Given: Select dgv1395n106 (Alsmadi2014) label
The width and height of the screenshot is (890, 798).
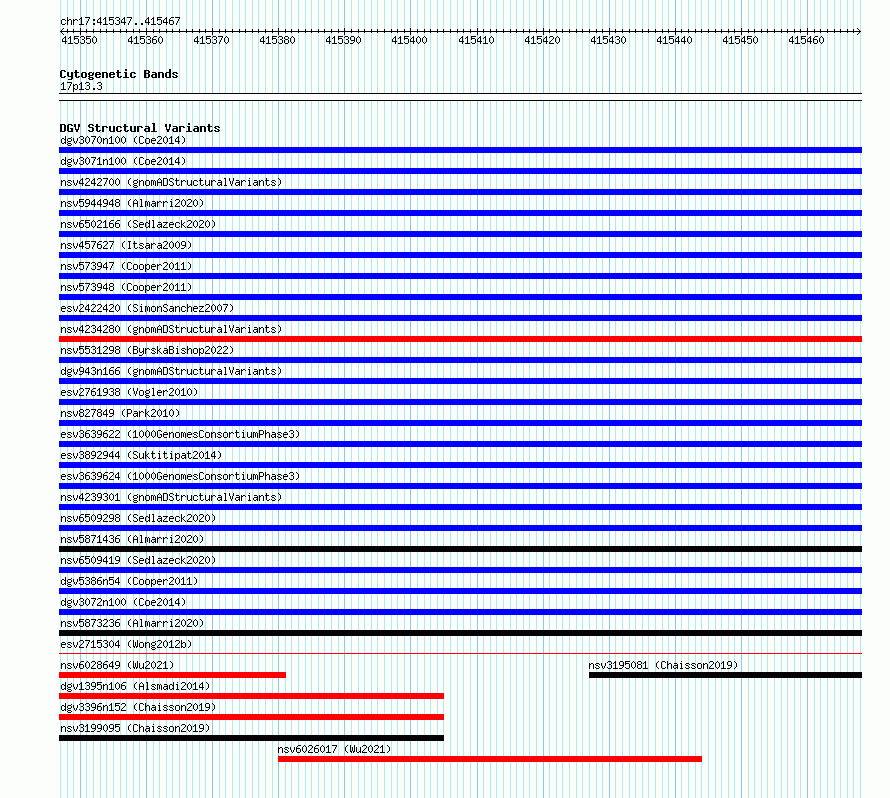Looking at the screenshot, I should (135, 686).
